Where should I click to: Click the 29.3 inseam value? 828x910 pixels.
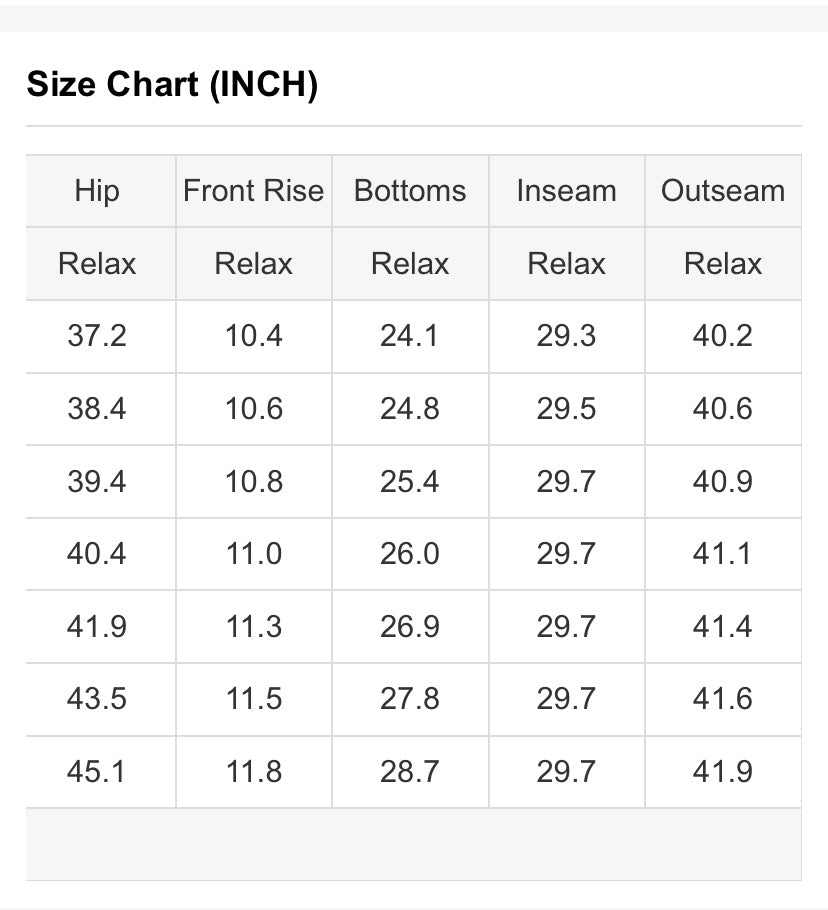click(x=566, y=336)
